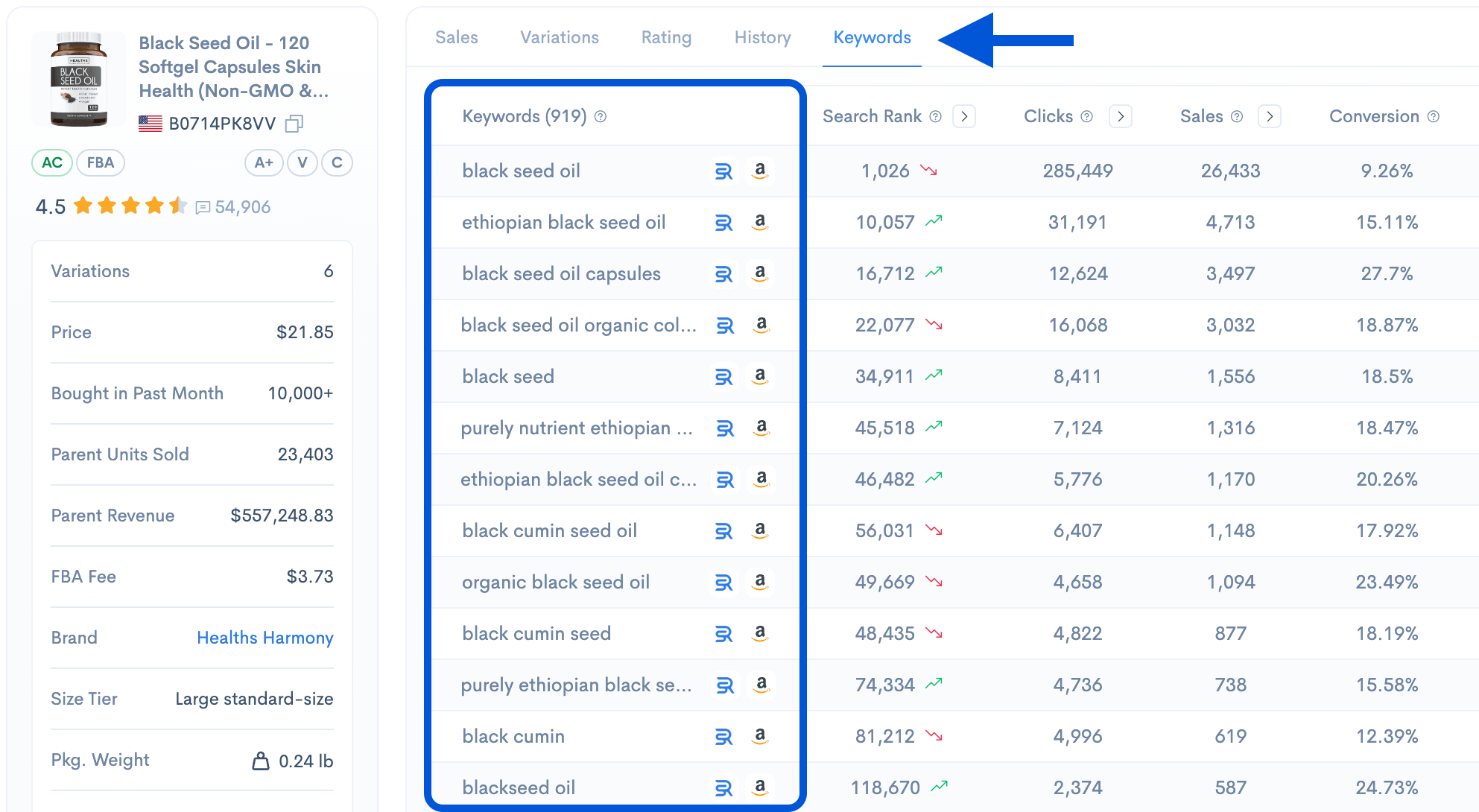Open Amazon search for 'black seed oil'

tap(759, 171)
